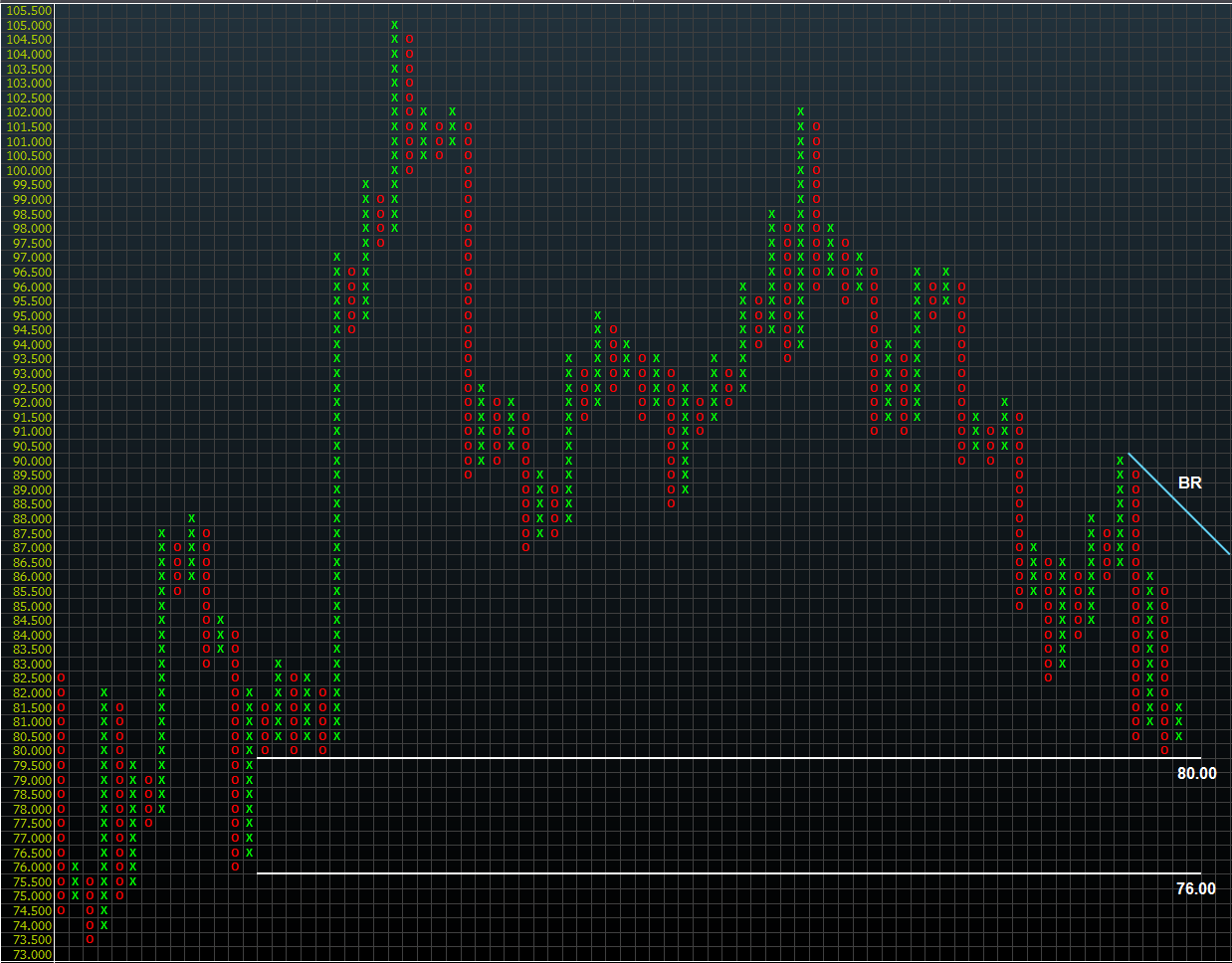
Task: Click the 80.00 support level label
Action: (1196, 774)
